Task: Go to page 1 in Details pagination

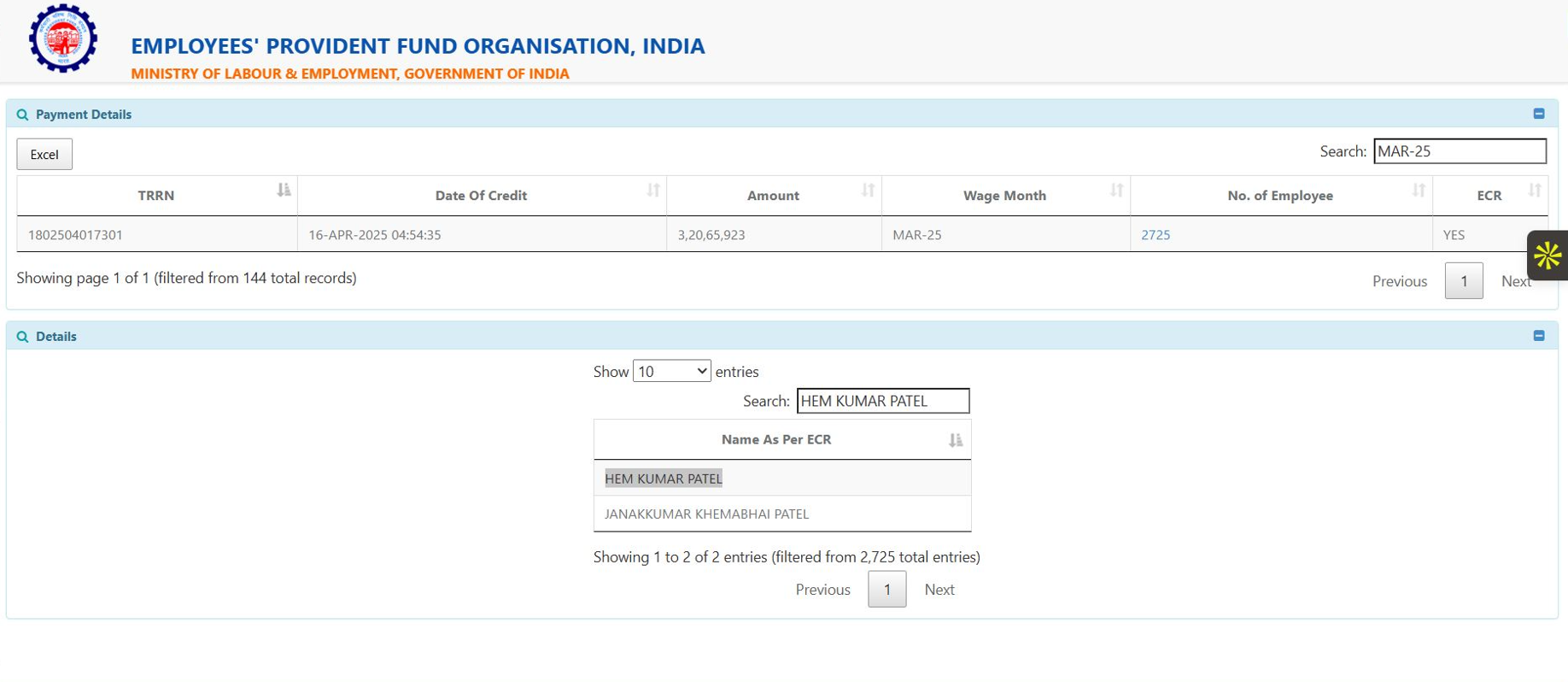Action: point(886,590)
